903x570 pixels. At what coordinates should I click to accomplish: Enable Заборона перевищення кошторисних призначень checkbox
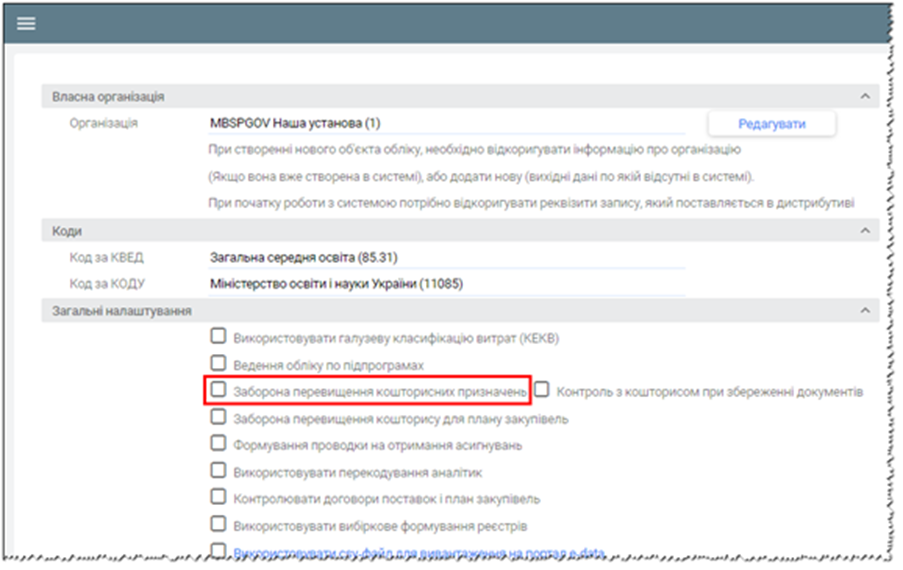[218, 391]
